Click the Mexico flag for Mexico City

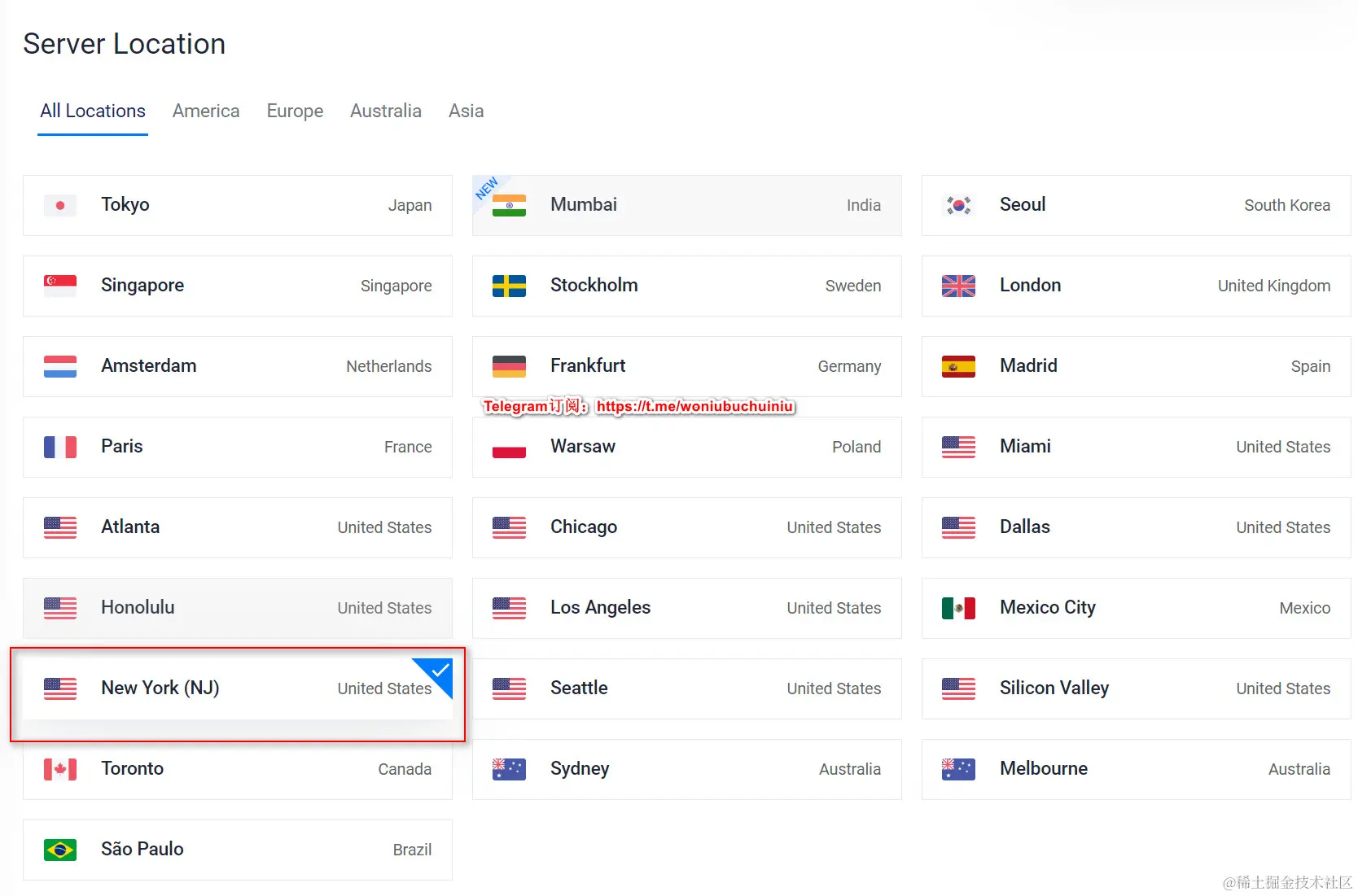[959, 608]
